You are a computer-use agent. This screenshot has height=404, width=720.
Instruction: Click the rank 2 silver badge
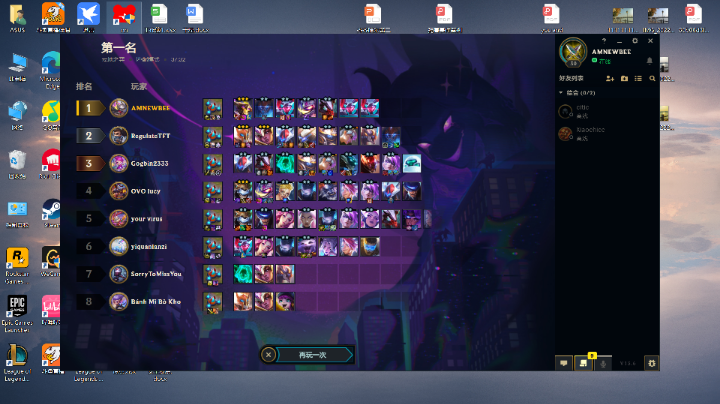(x=90, y=136)
